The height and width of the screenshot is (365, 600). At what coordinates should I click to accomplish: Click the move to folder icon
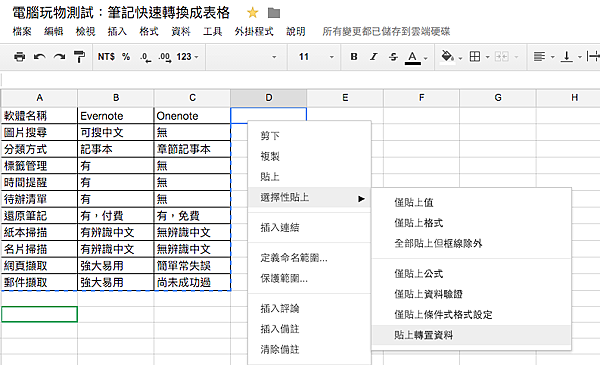(x=274, y=13)
